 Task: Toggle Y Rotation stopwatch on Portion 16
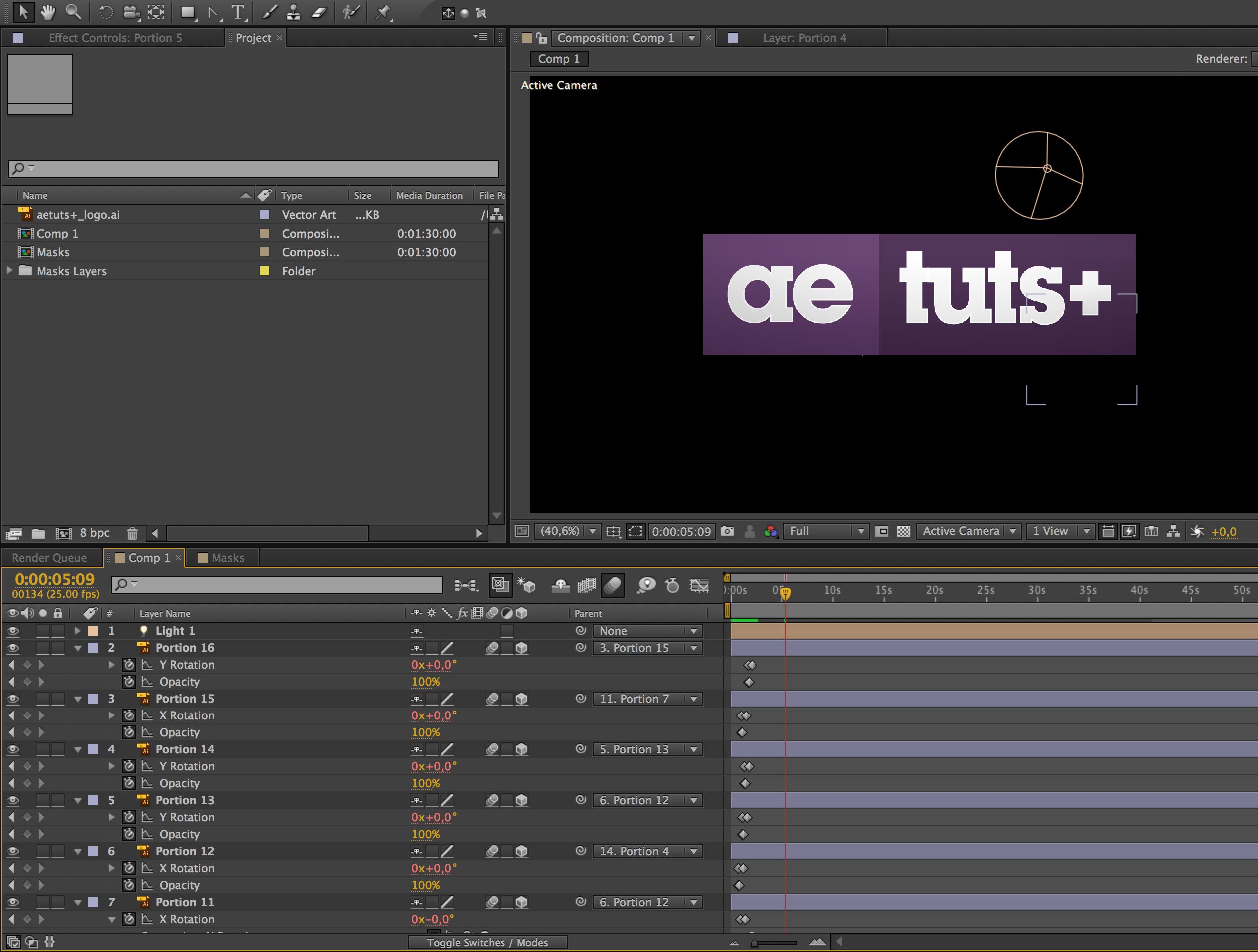click(129, 664)
